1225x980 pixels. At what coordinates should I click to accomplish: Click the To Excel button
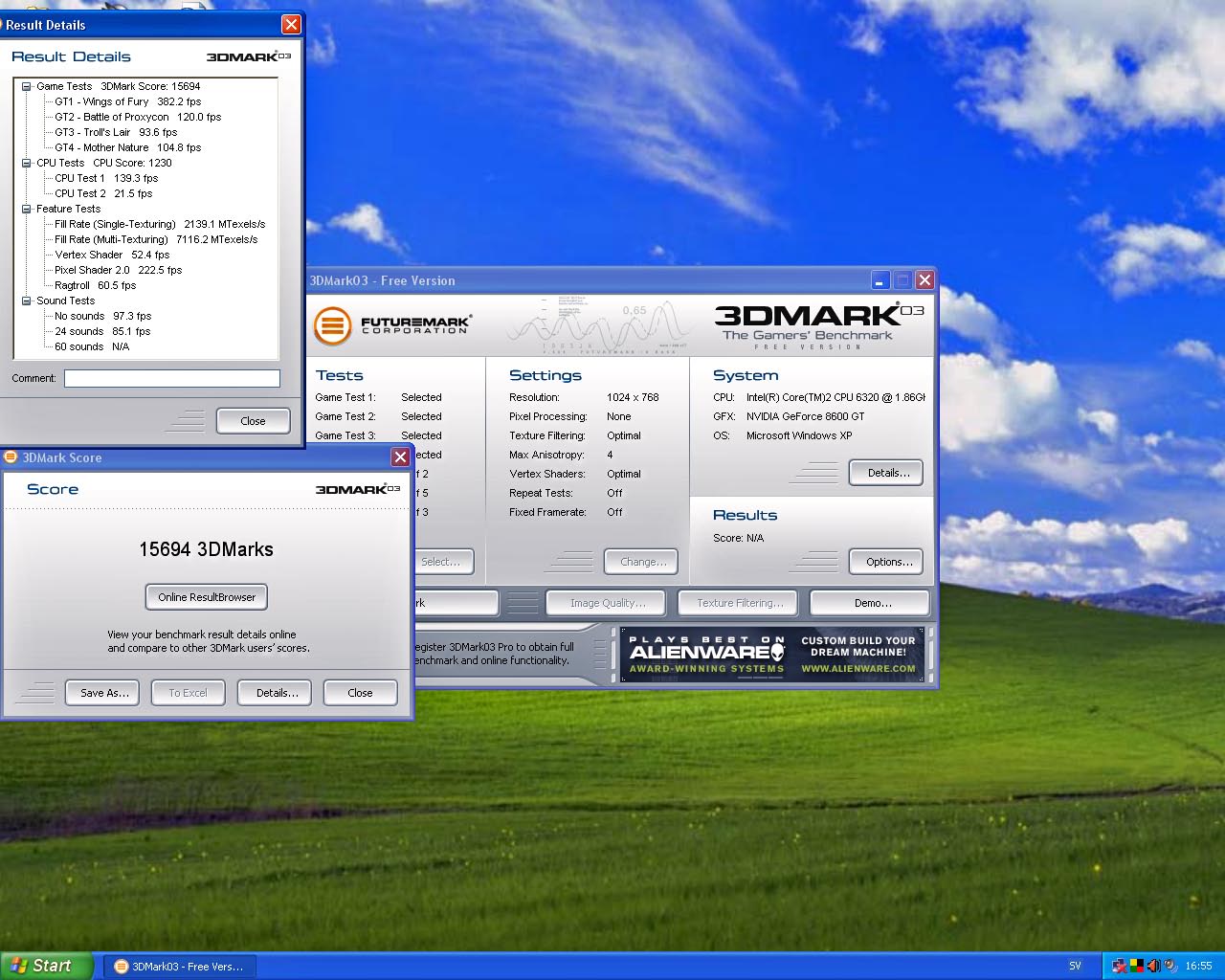click(x=188, y=693)
